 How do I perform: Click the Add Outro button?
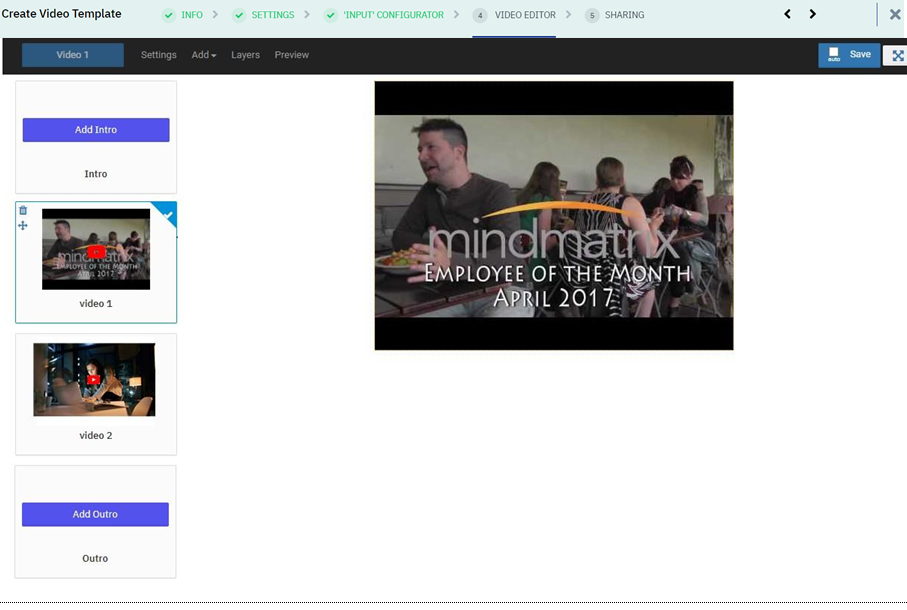coord(95,514)
